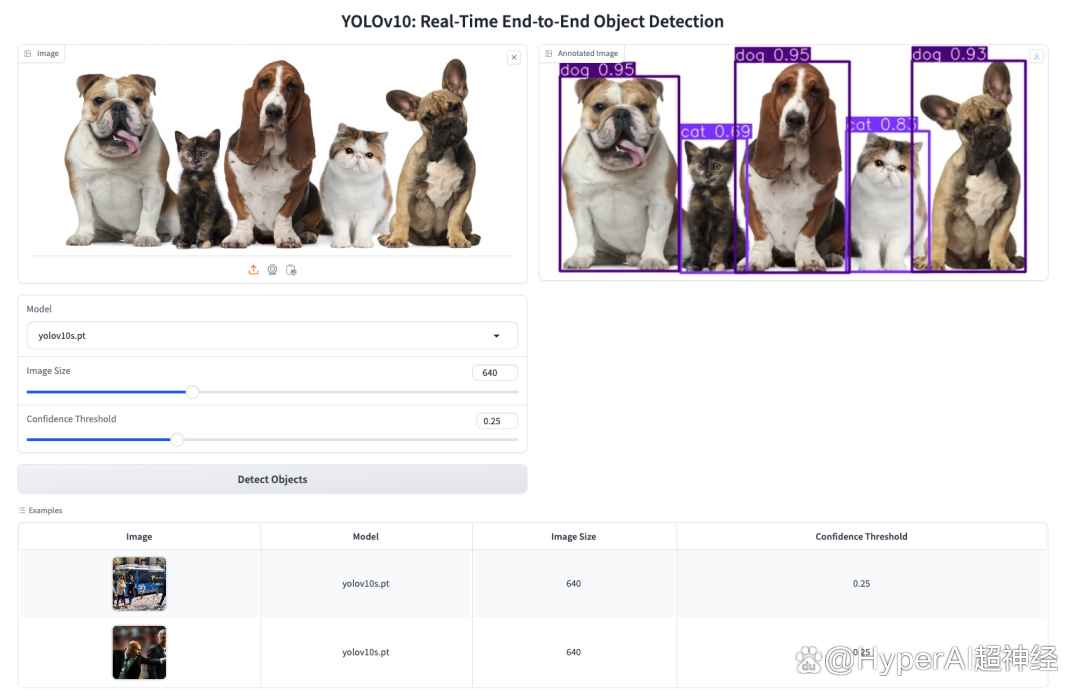Clear the input image with X icon
Screen dimensions: 1080x698
click(x=514, y=57)
